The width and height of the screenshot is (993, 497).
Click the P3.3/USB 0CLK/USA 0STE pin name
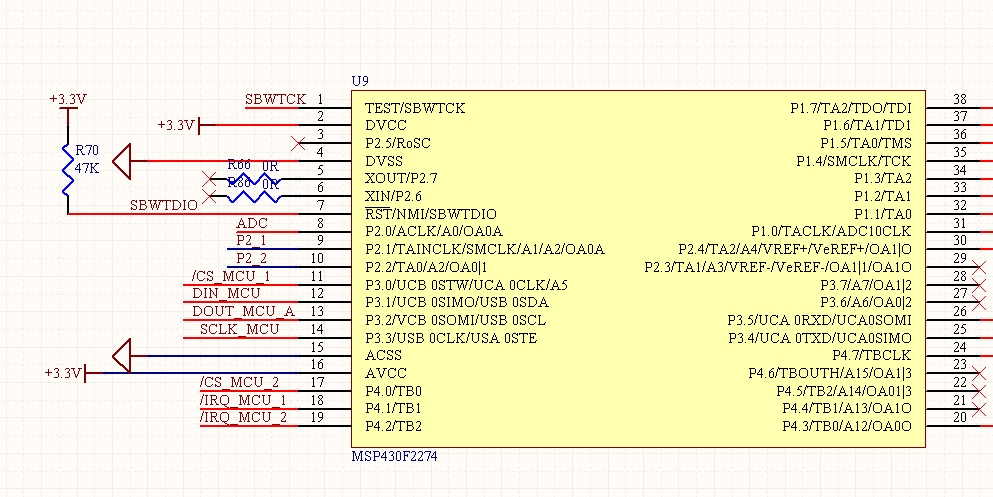(452, 338)
